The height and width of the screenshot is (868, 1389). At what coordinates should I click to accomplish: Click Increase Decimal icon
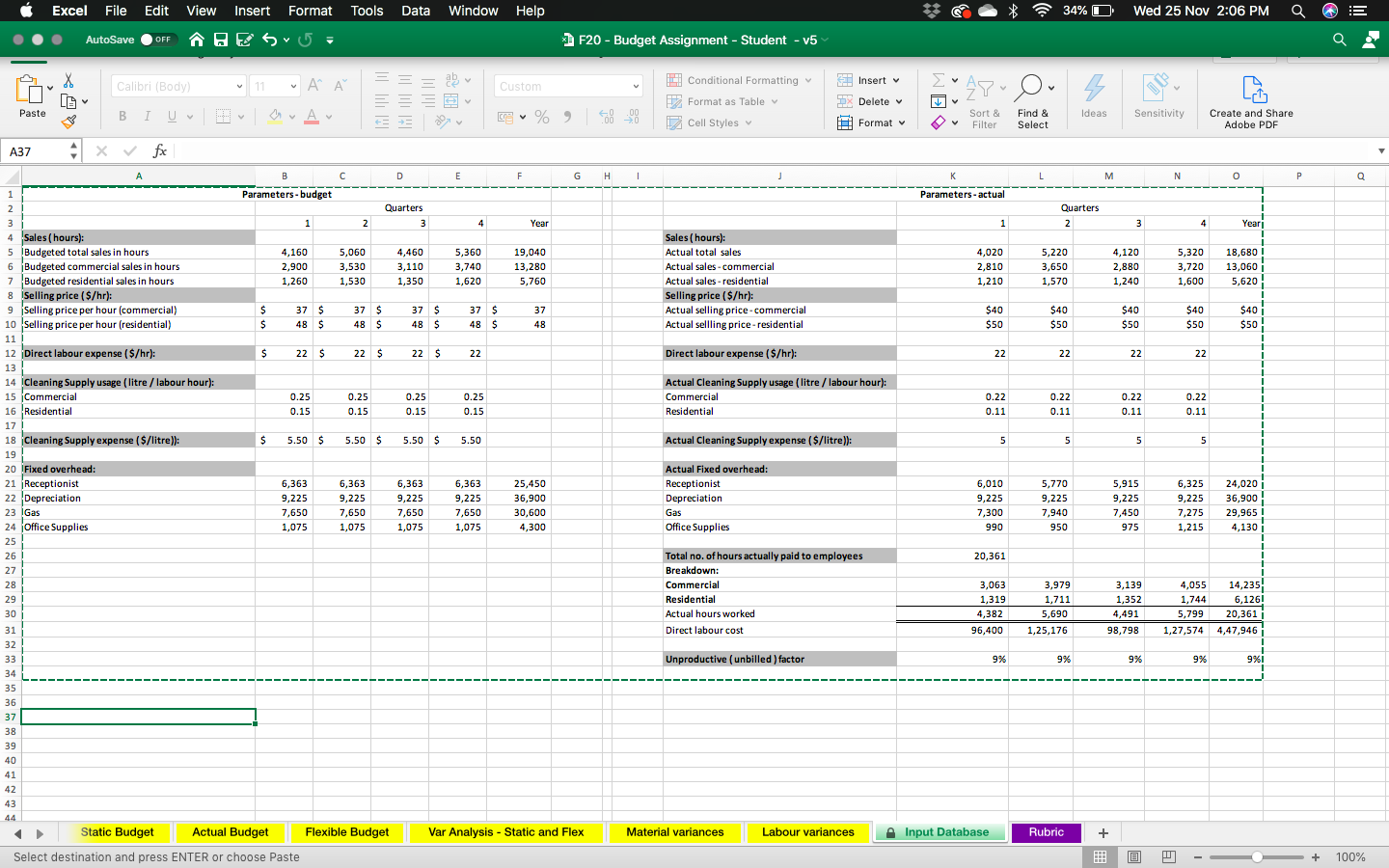click(605, 117)
